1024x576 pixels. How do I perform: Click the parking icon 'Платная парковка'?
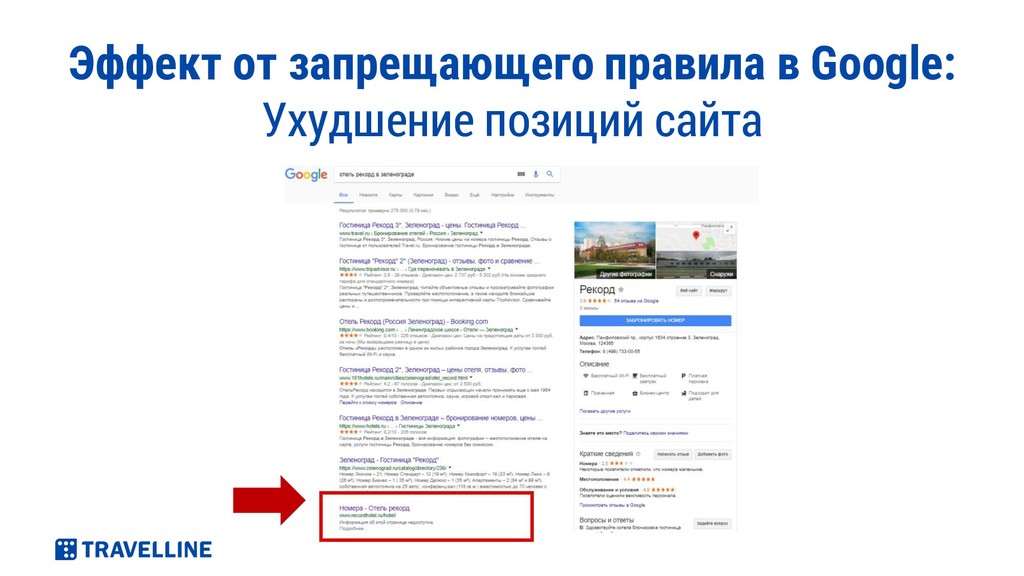click(683, 376)
